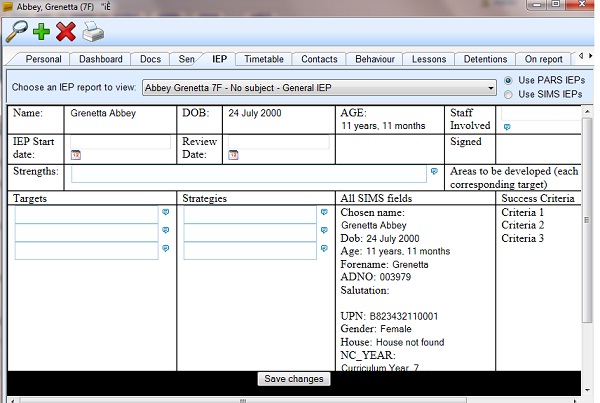
Task: Open the Sen tab
Action: pyautogui.click(x=186, y=59)
